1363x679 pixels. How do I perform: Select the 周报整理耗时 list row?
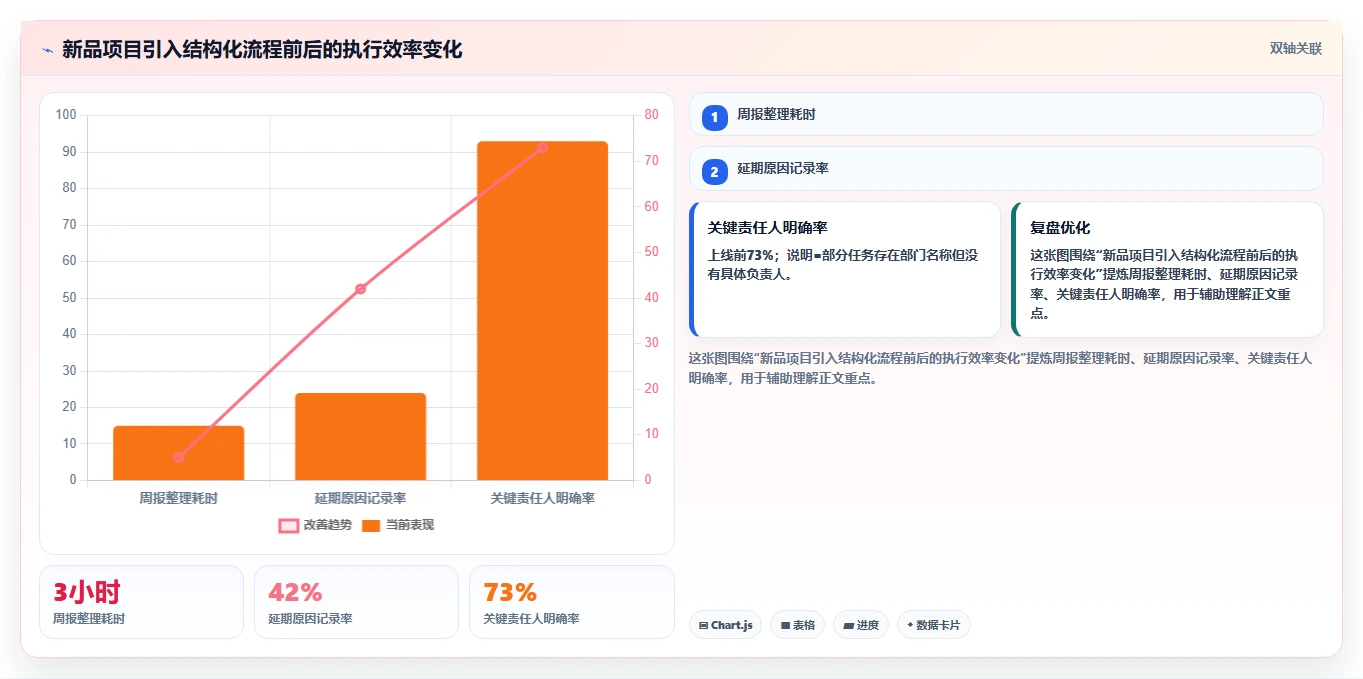1006,114
